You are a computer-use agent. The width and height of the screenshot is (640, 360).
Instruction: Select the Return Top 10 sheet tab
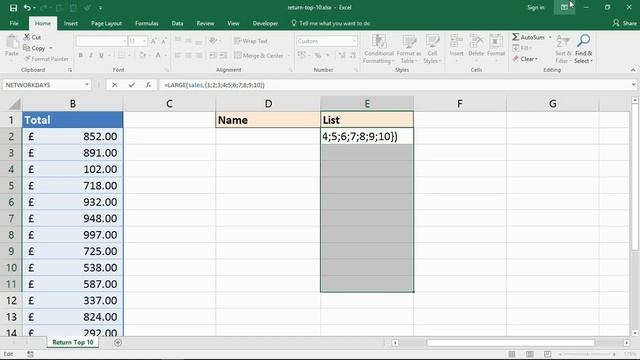pyautogui.click(x=73, y=342)
